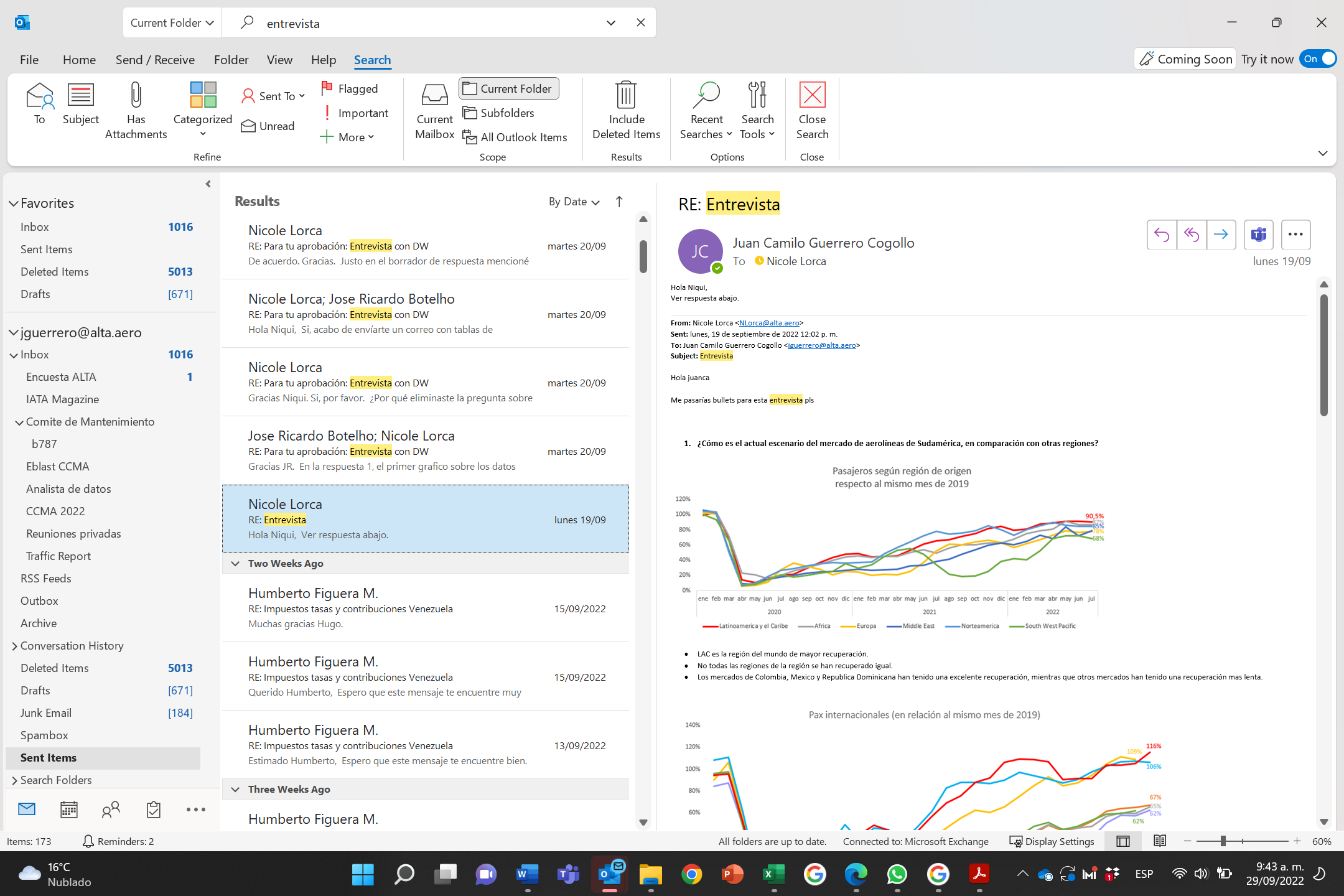The width and height of the screenshot is (1344, 896).
Task: Collapse Two Weeks Ago group
Action: click(235, 563)
